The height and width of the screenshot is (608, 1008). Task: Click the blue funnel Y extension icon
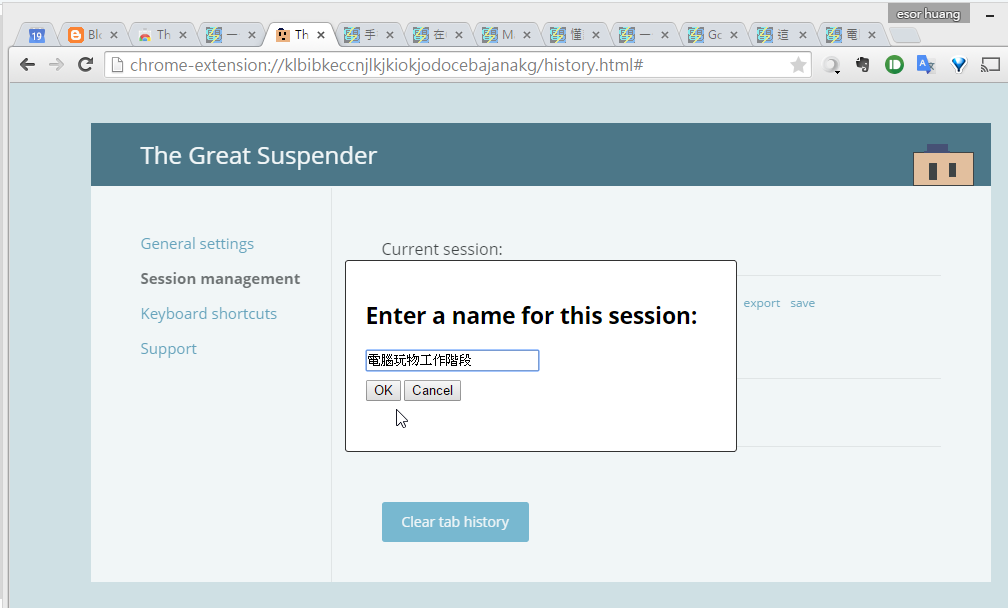[x=958, y=64]
